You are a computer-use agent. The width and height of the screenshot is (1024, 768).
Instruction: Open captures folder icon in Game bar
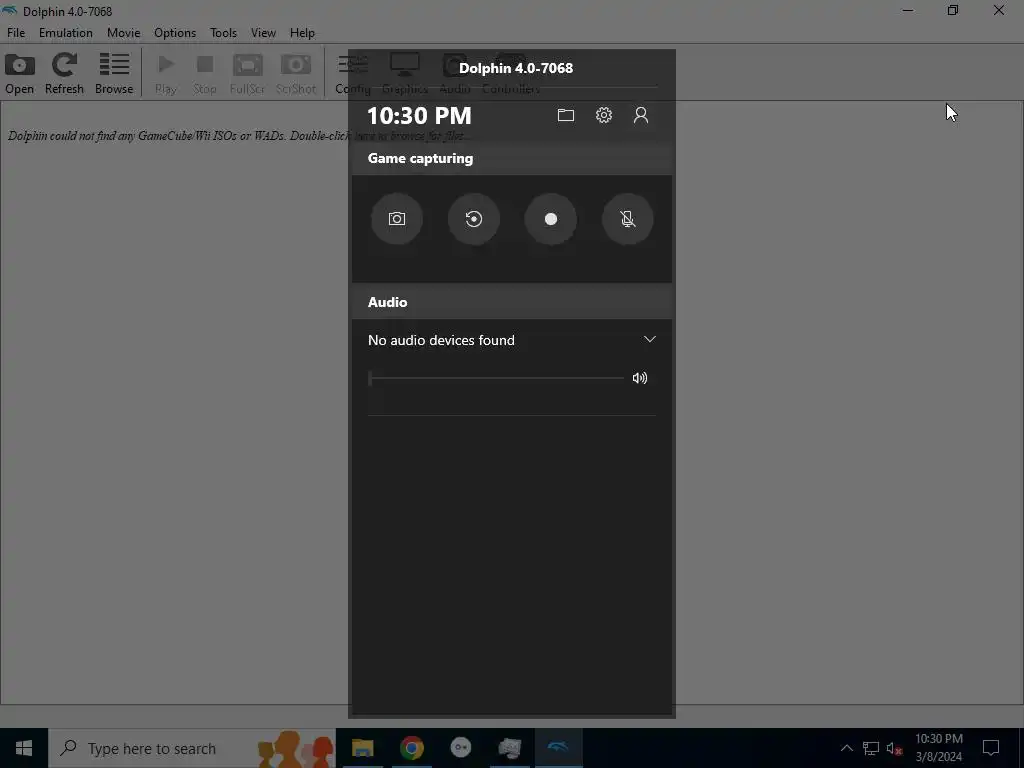(566, 116)
